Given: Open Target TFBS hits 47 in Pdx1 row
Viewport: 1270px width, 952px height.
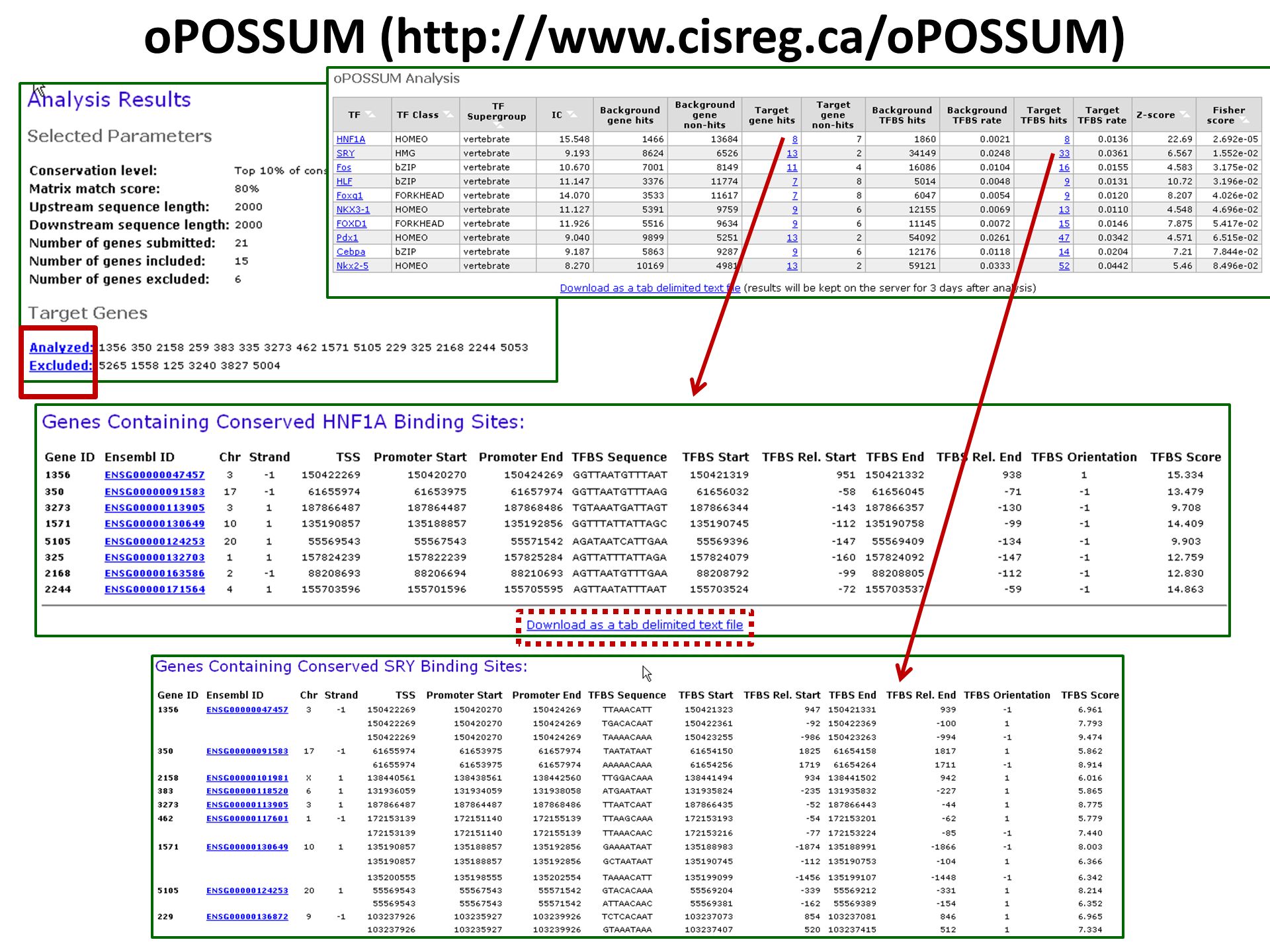Looking at the screenshot, I should pos(1064,237).
